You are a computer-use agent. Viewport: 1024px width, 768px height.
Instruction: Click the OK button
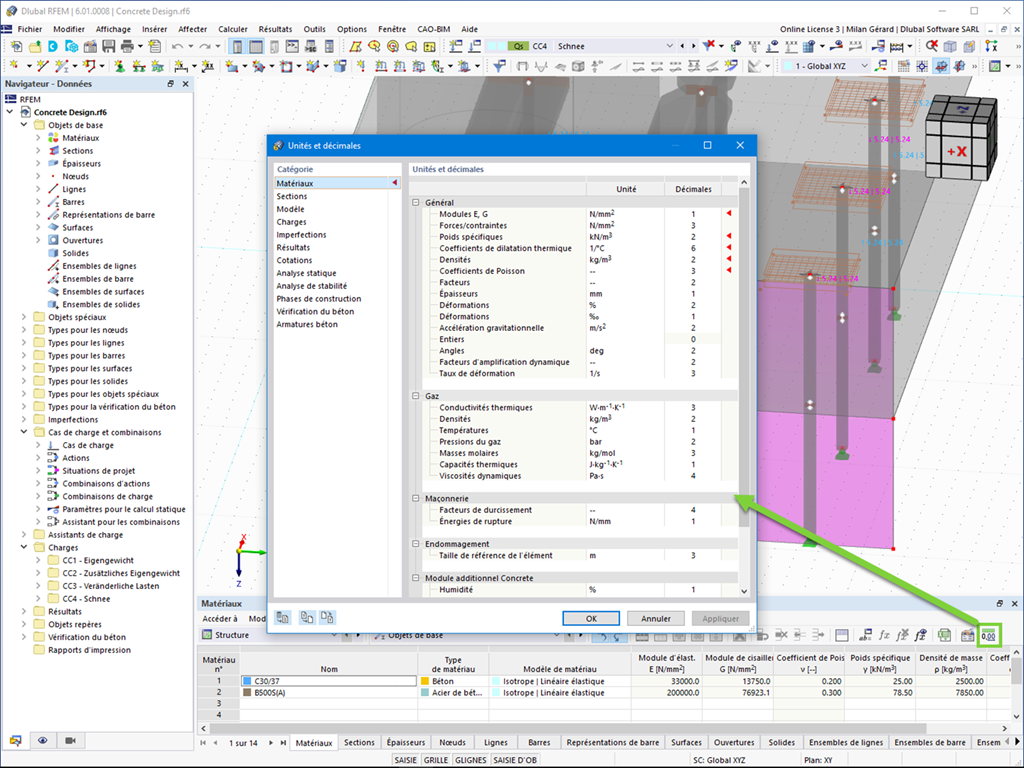(x=591, y=618)
